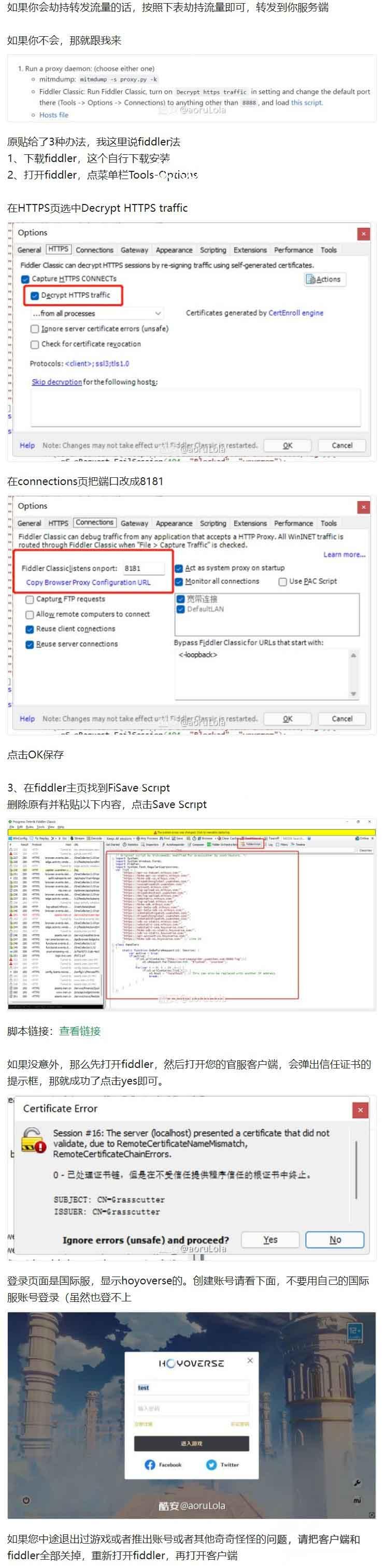Click OK in the HTTPS options dialog

(x=288, y=446)
